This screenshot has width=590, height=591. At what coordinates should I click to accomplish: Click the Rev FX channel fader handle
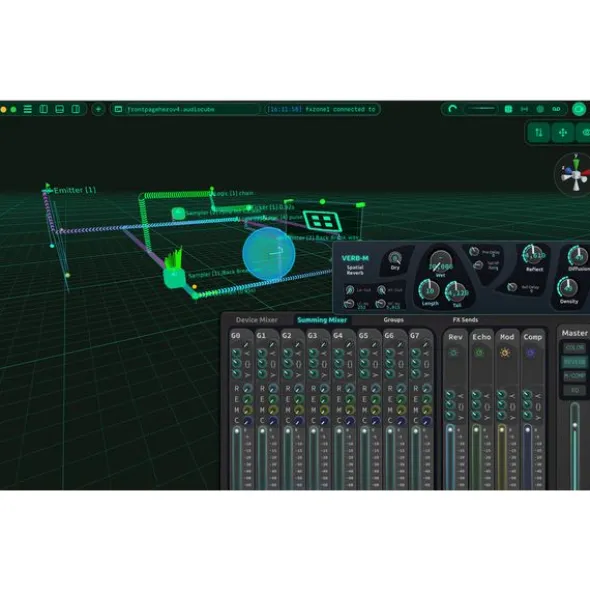point(450,429)
